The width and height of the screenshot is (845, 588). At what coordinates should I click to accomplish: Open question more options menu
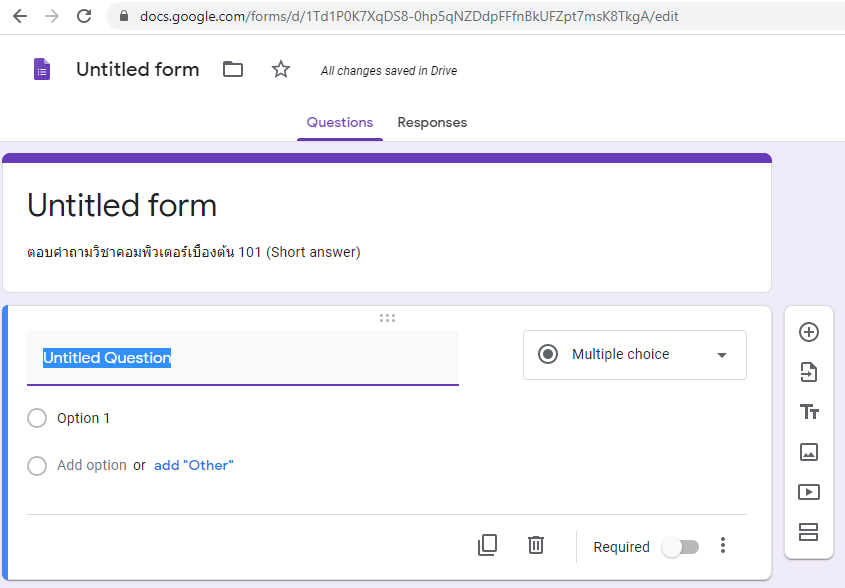[723, 546]
